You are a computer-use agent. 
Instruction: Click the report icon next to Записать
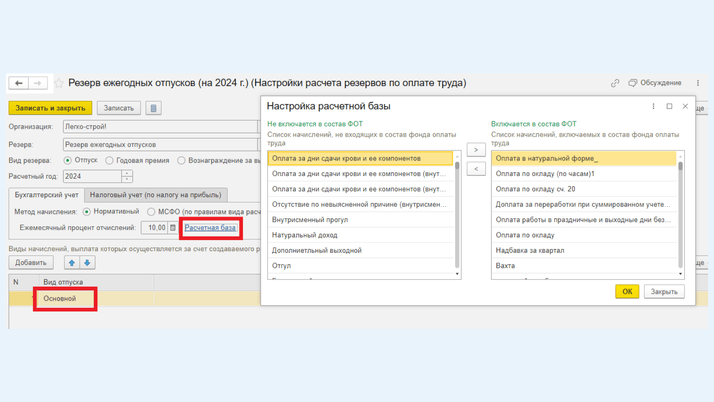[153, 108]
